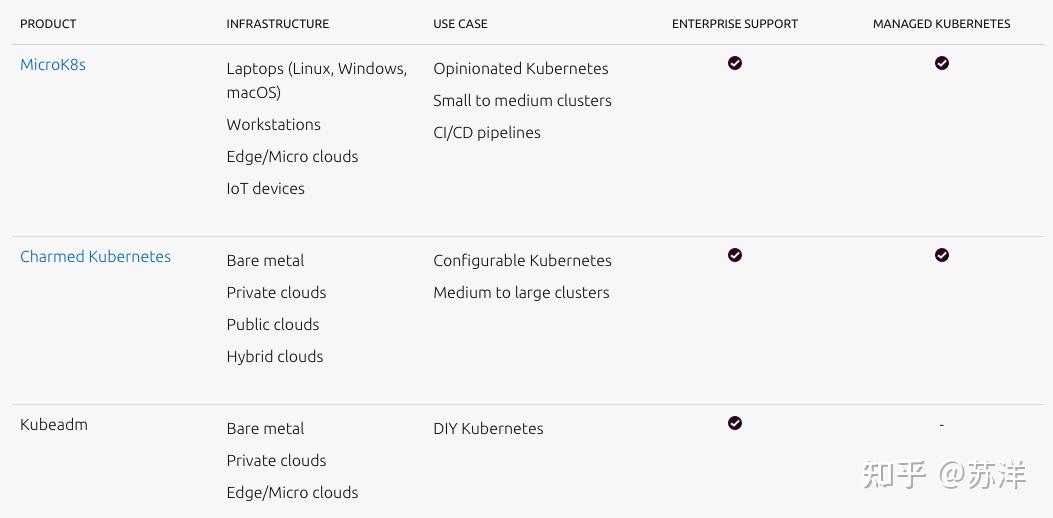Screen dimensions: 1053x518
Task: Click the INFRASTRUCTURE column header
Action: click(x=277, y=24)
